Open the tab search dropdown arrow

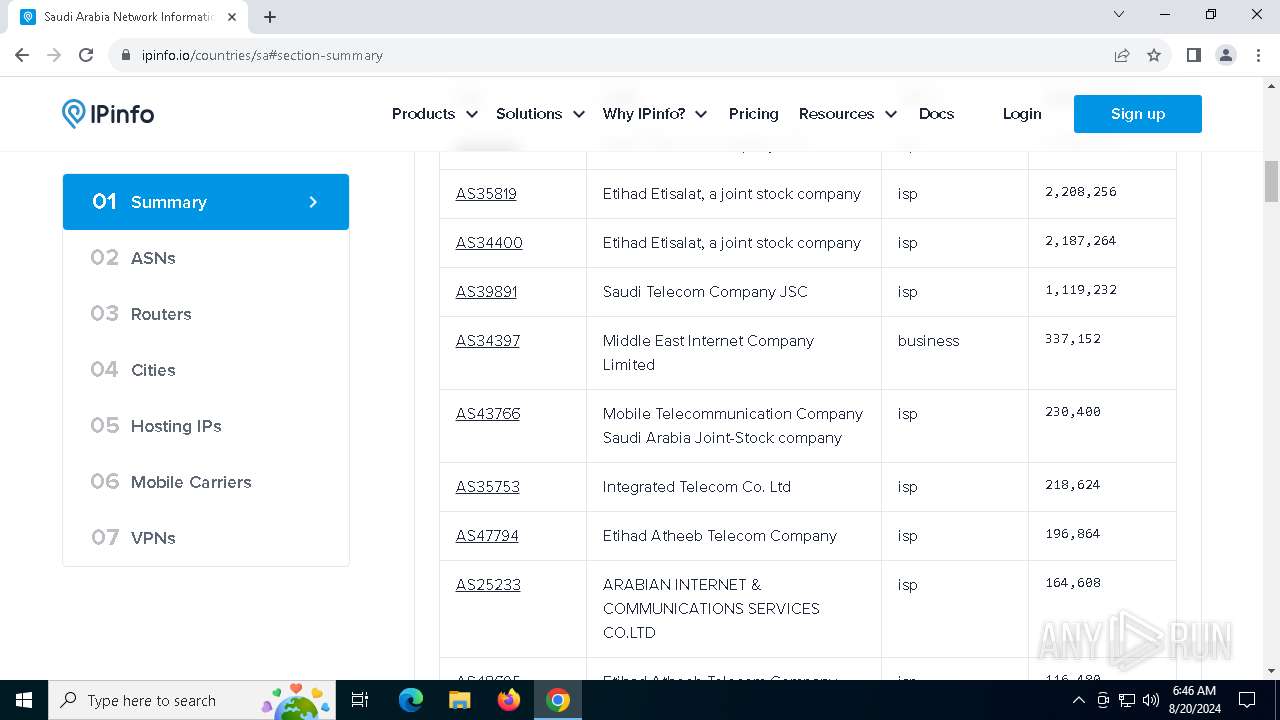1119,15
